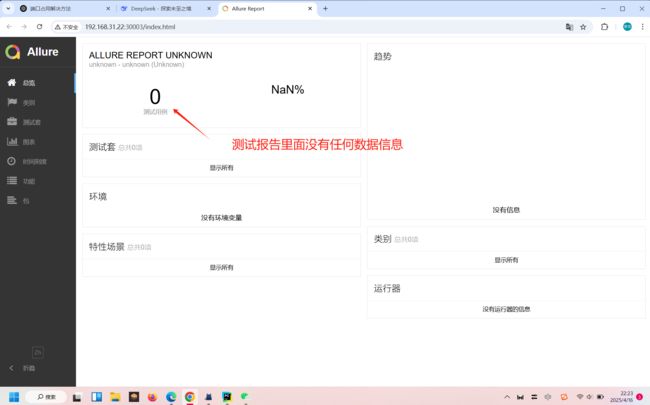Open File Explorer from the taskbar
The height and width of the screenshot is (405, 650).
[x=115, y=397]
